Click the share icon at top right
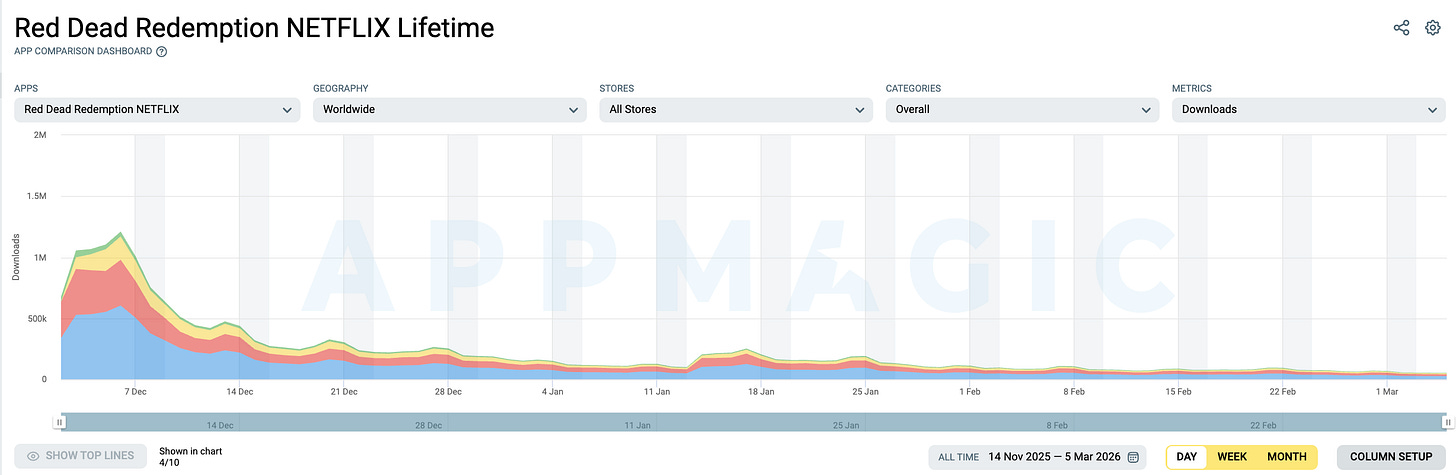Screen dimensions: 1456x475 tap(1401, 28)
